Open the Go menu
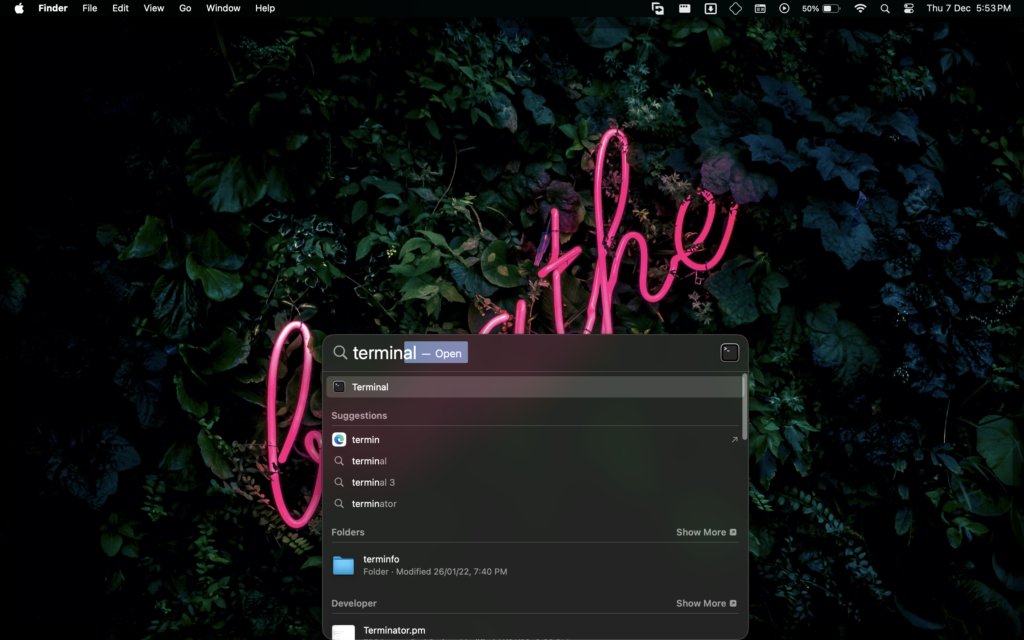 tap(185, 8)
